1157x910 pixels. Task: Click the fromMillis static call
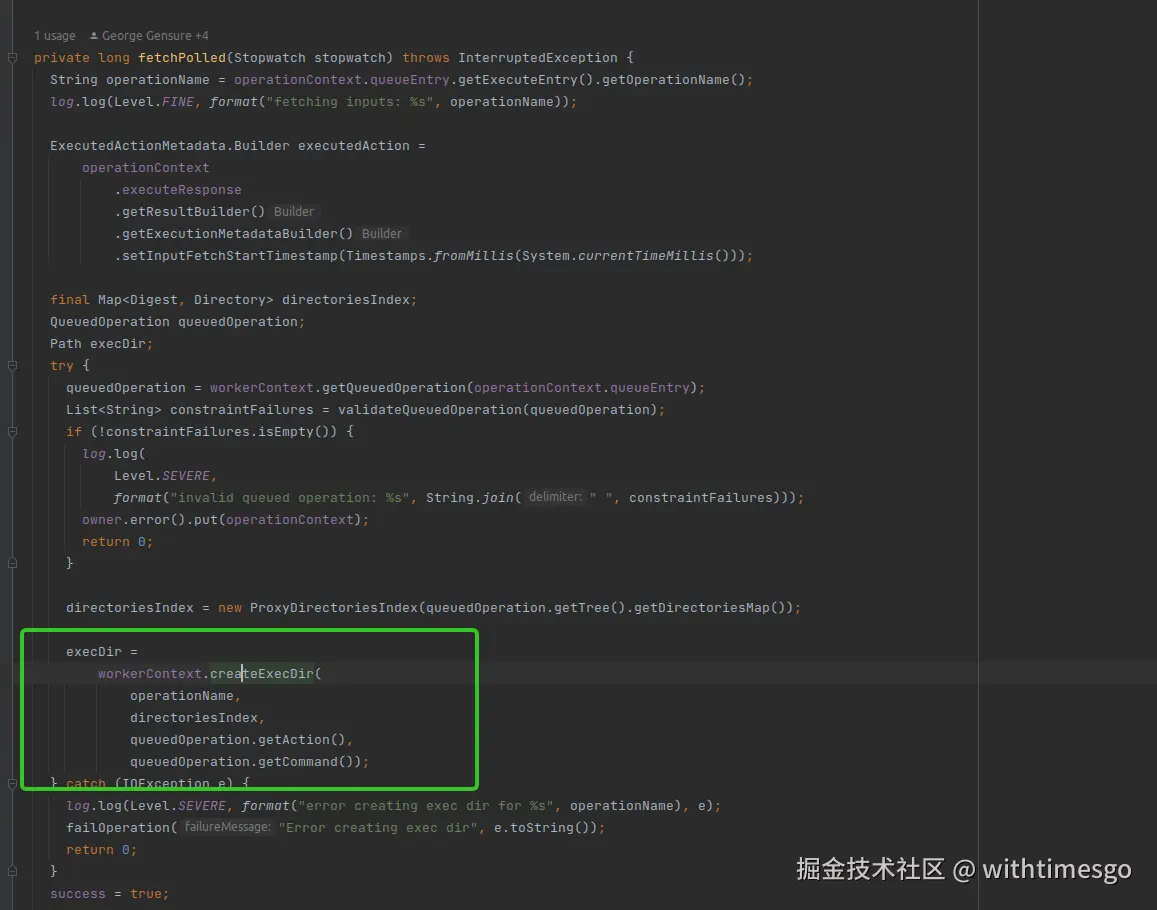pyautogui.click(x=473, y=256)
